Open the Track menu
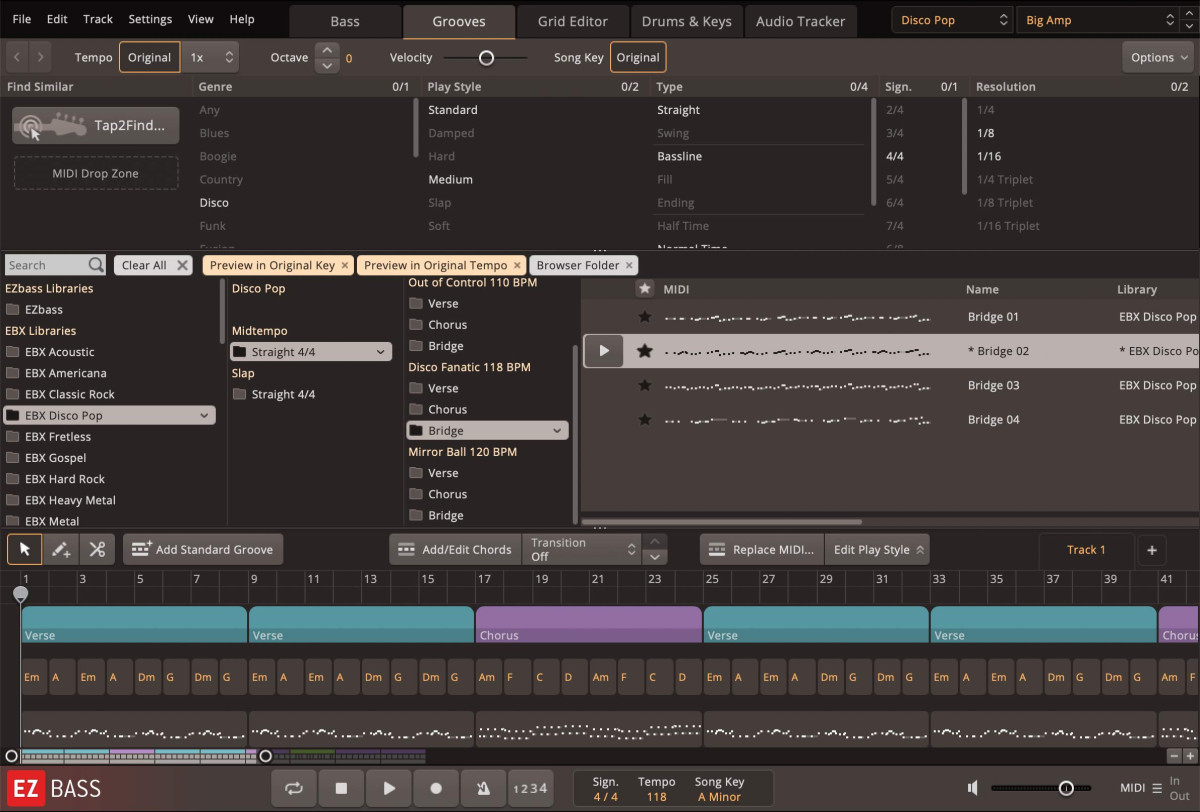 [98, 19]
